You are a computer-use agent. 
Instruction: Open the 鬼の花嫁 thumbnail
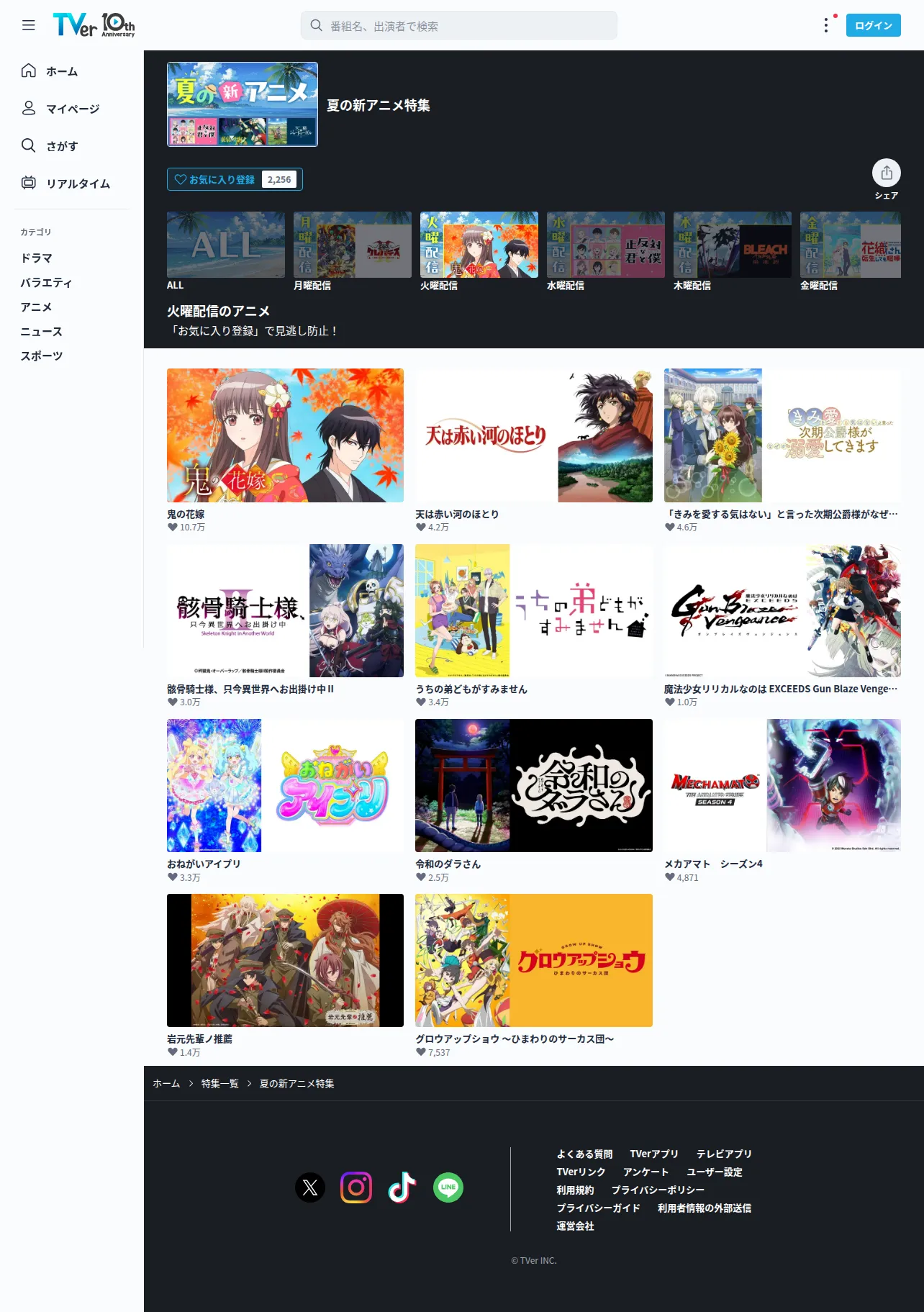tap(286, 435)
